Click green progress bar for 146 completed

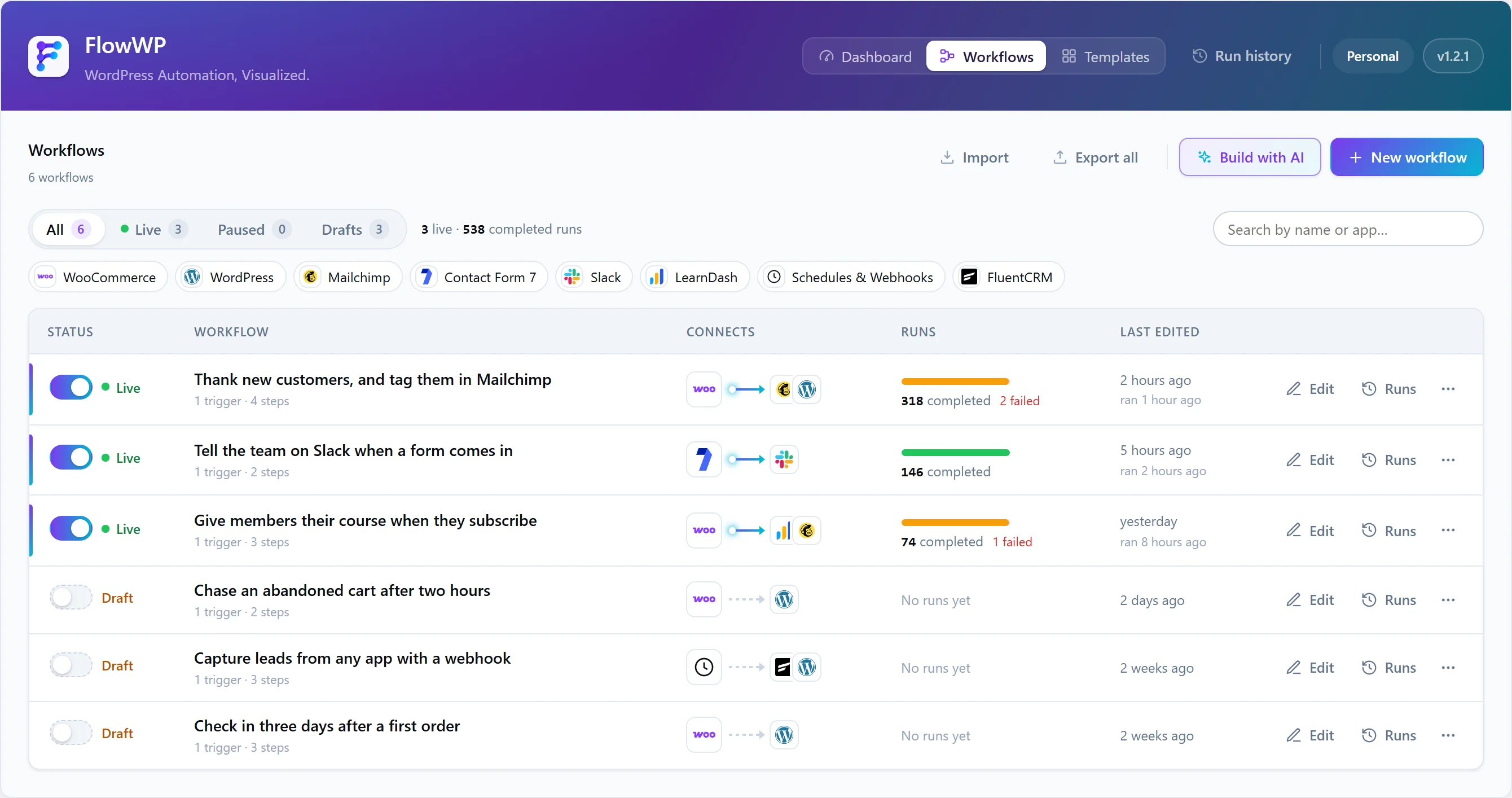(x=955, y=452)
